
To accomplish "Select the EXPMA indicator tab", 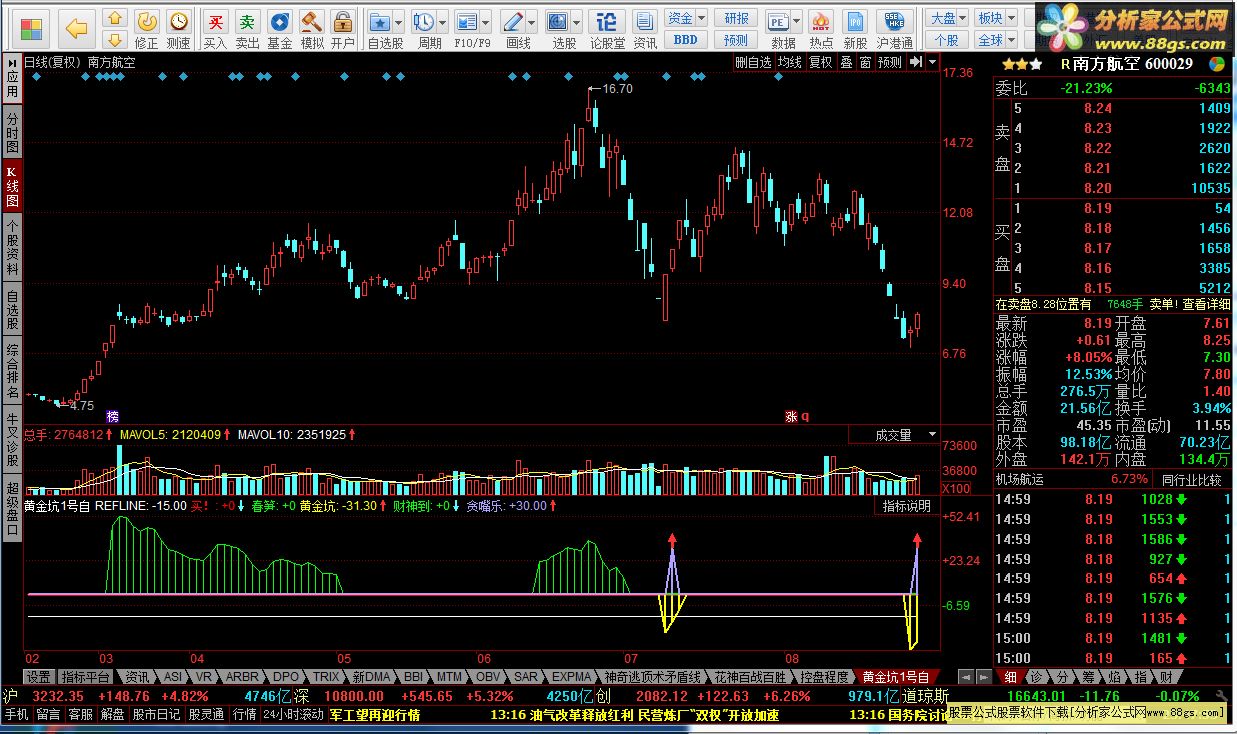I will coord(573,677).
